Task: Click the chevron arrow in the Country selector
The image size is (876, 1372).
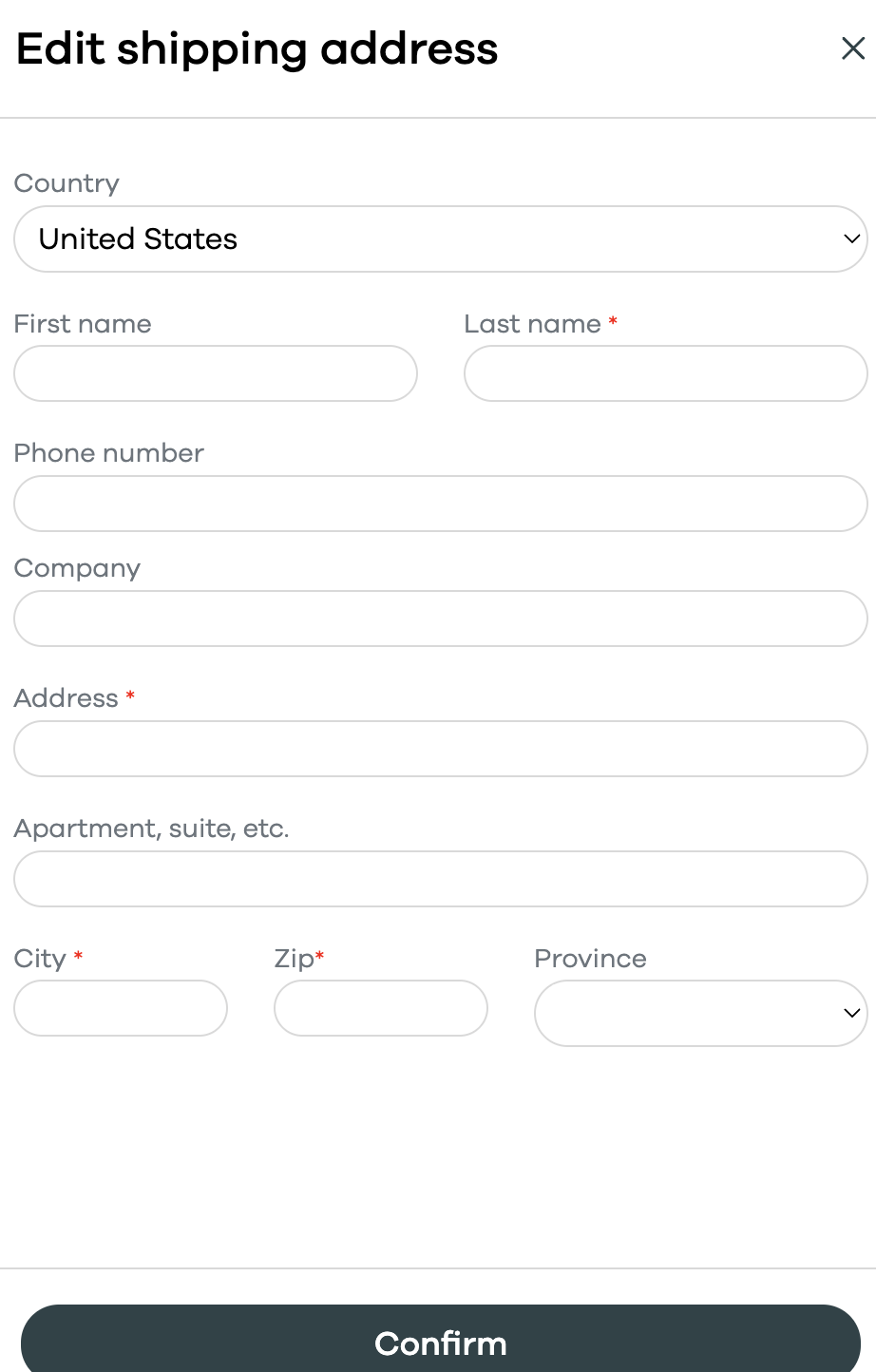Action: point(851,239)
